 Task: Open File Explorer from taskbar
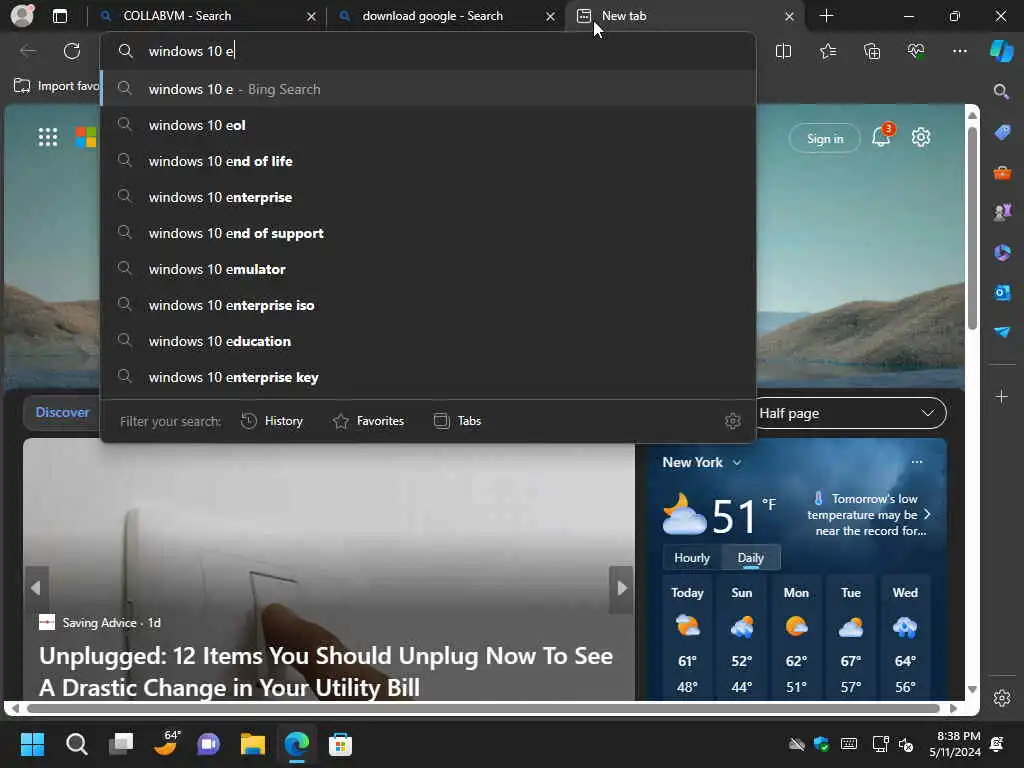pos(253,744)
